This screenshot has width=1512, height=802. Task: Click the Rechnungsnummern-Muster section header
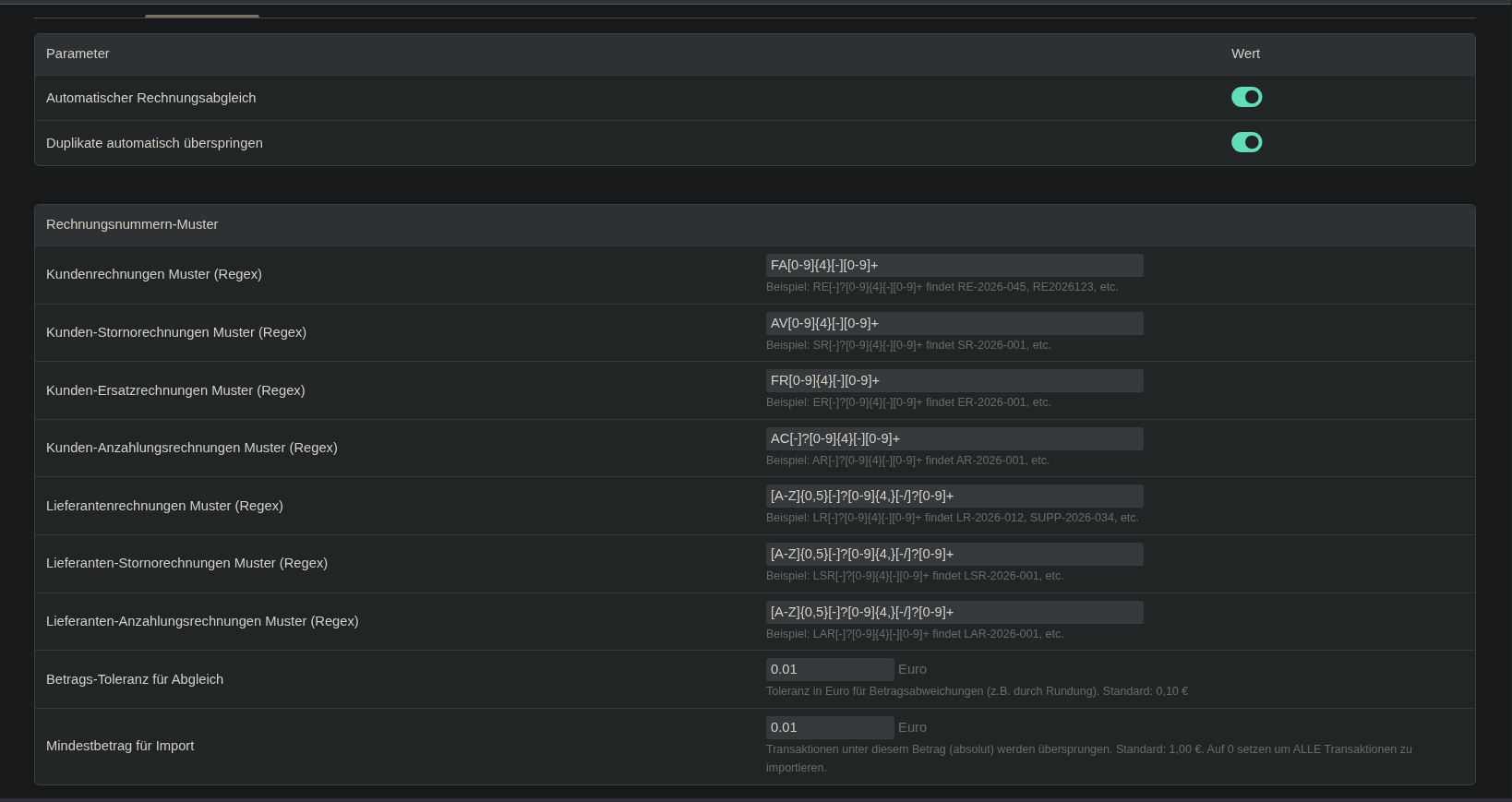tap(132, 224)
